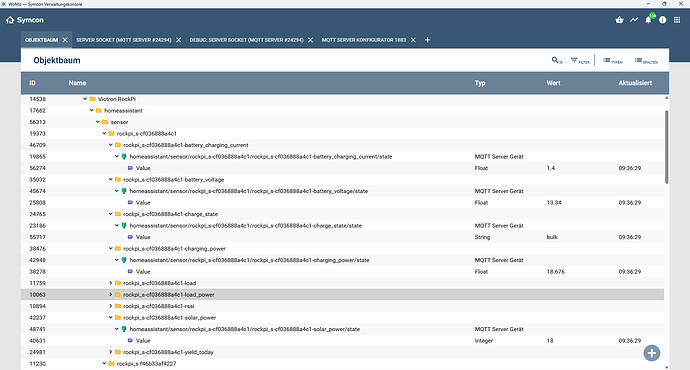The image size is (690, 370).
Task: Click variable icon of Value 56274
Action: pyautogui.click(x=130, y=168)
